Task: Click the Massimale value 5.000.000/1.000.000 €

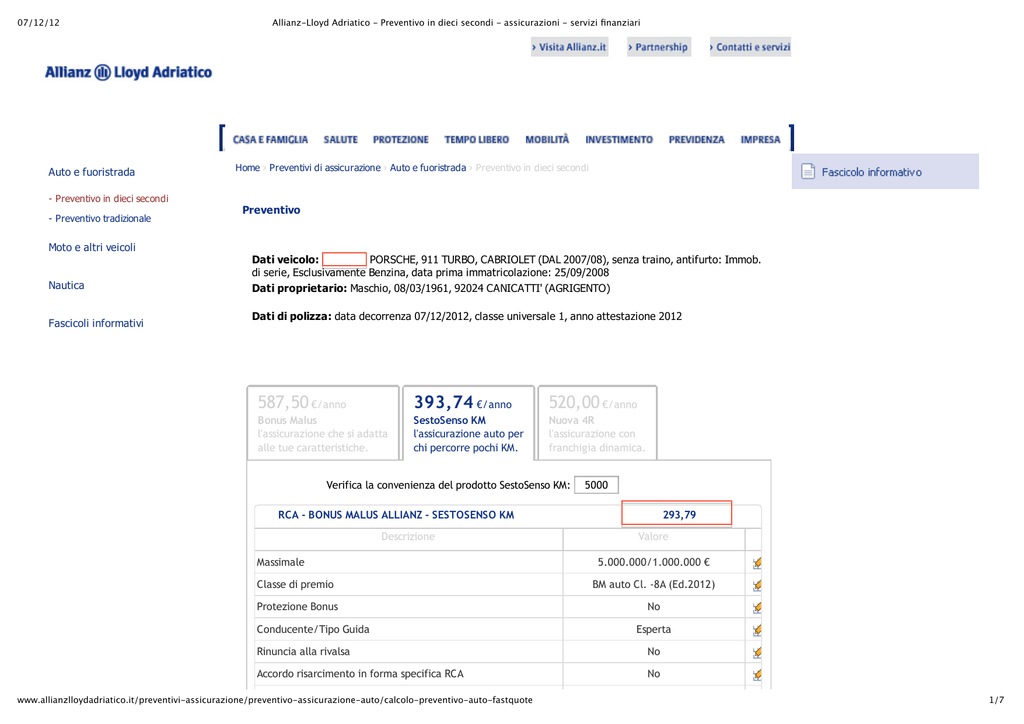Action: [x=654, y=562]
